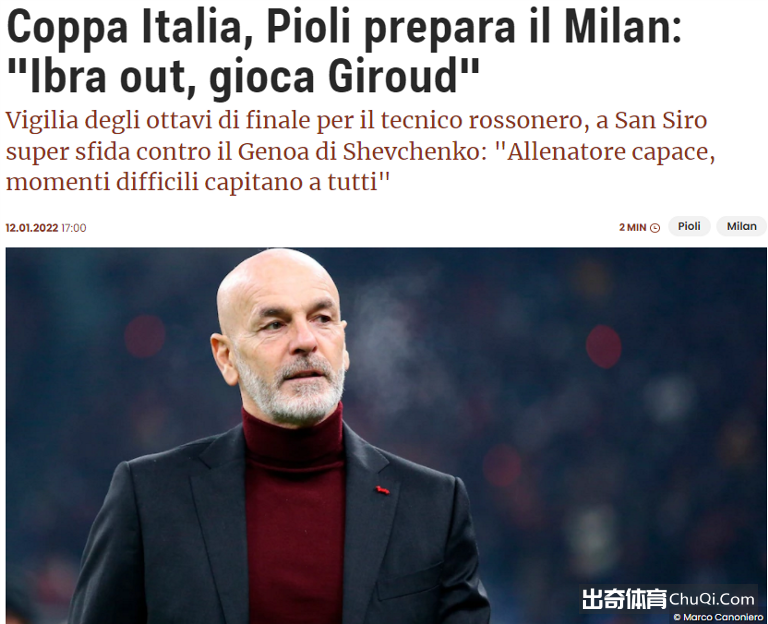Click the quoted phrase "Ibra out" in headline

(x=98, y=77)
